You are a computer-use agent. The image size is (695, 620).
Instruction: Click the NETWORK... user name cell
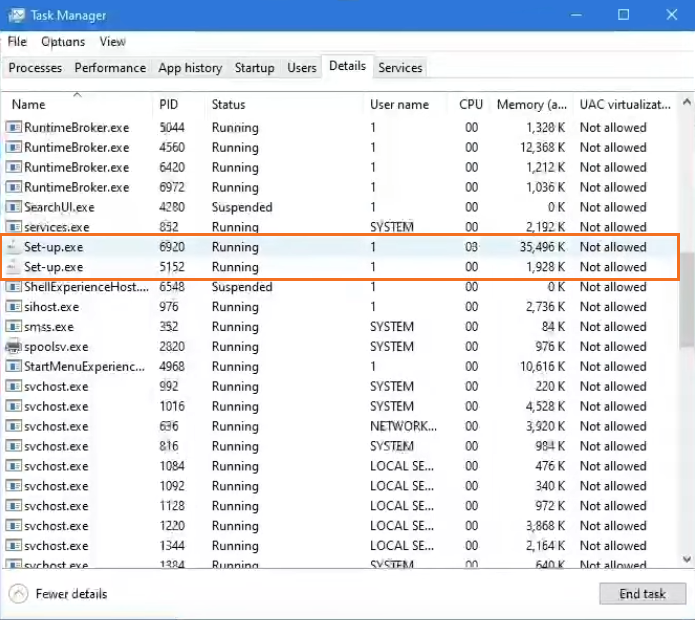point(403,426)
